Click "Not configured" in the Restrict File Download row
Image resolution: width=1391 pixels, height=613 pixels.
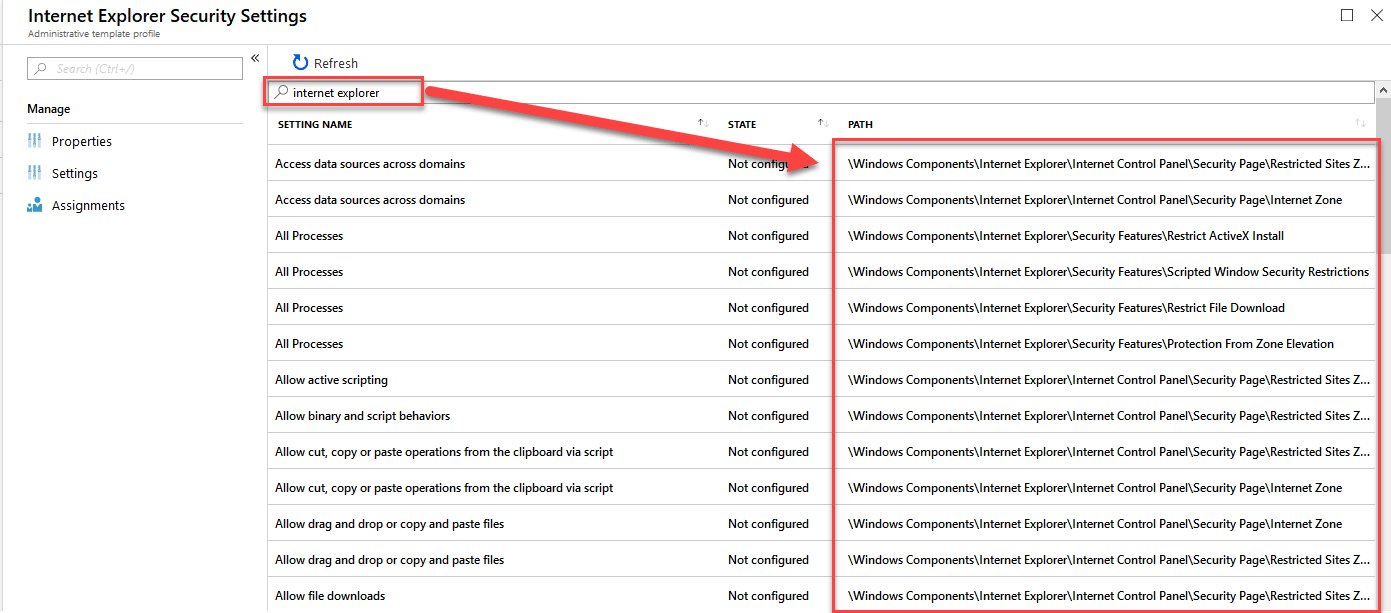pos(768,307)
